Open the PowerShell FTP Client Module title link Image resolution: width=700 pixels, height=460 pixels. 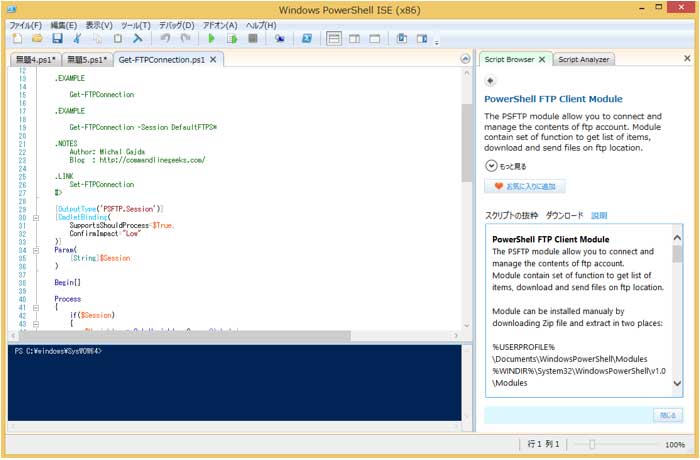[x=553, y=99]
